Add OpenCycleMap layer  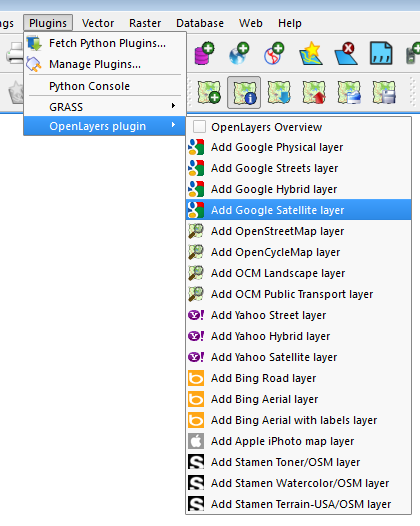click(299, 252)
